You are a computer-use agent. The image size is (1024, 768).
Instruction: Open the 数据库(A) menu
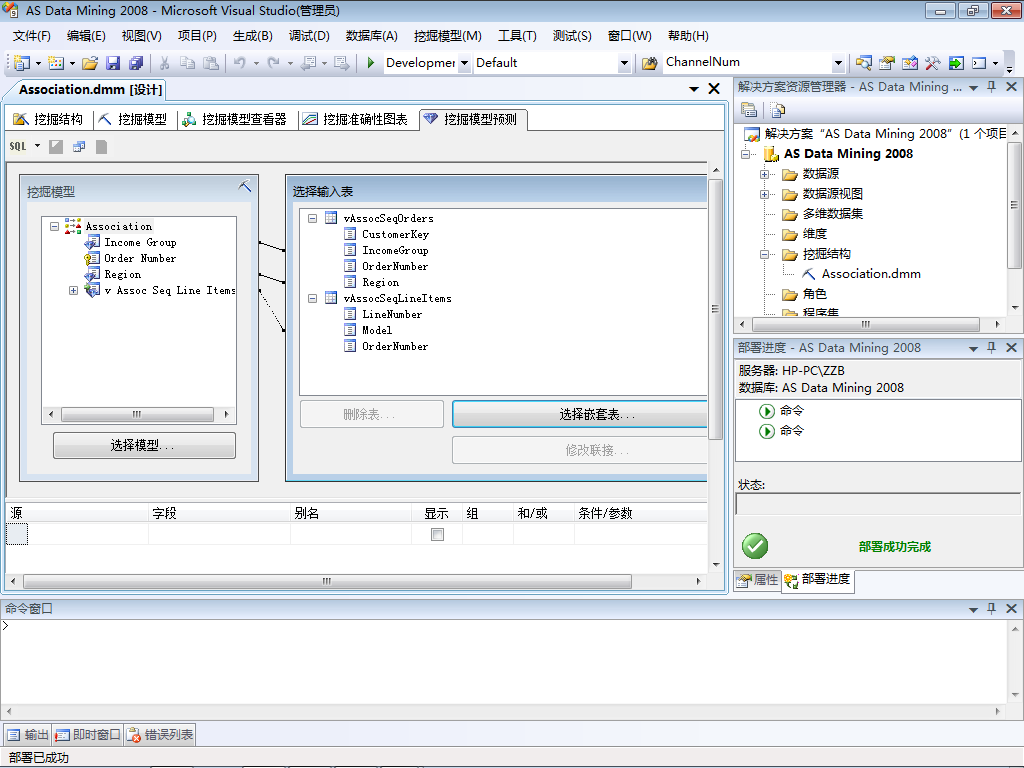371,36
